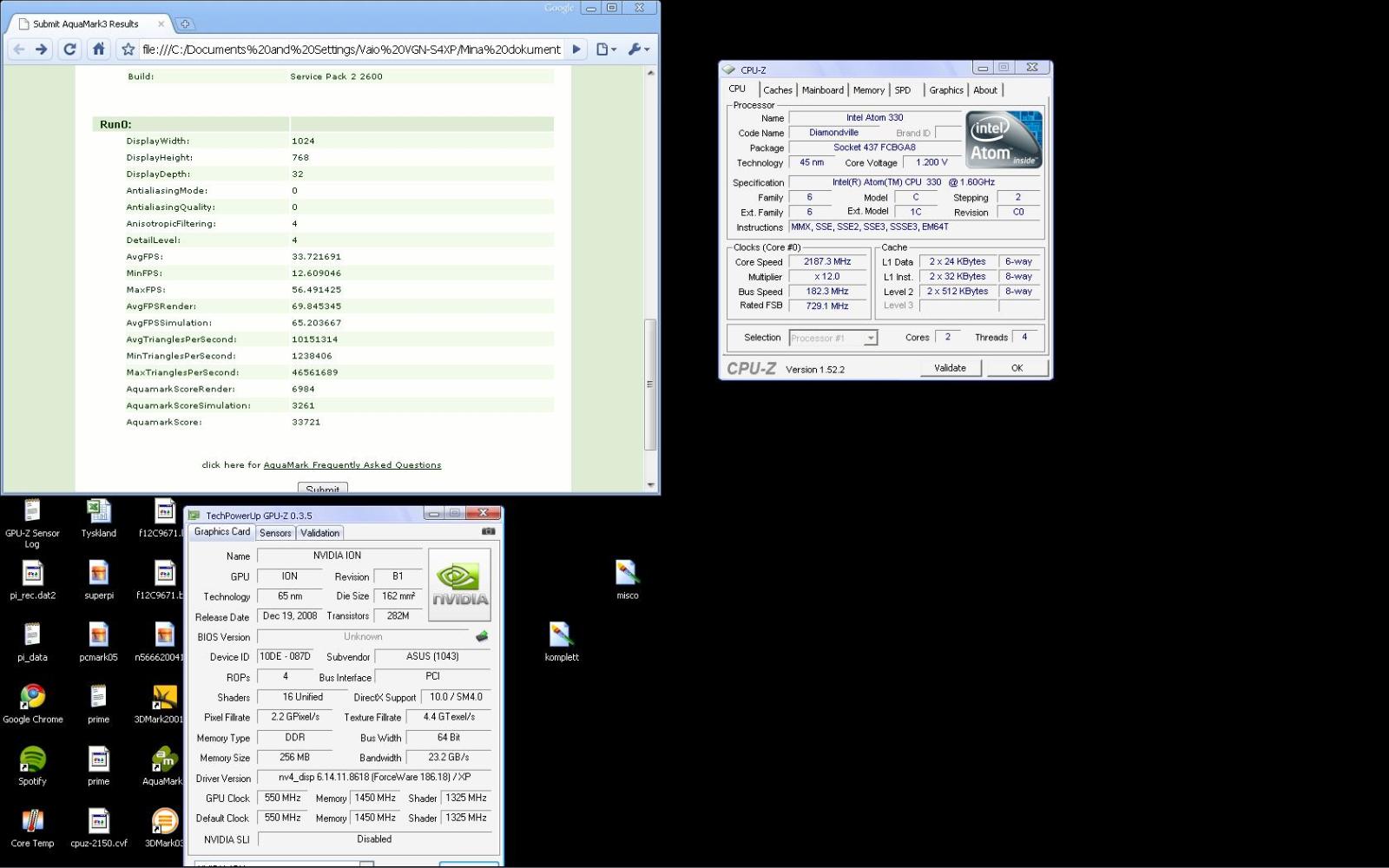
Task: Switch to Caches tab in CPU-Z
Action: pos(778,90)
